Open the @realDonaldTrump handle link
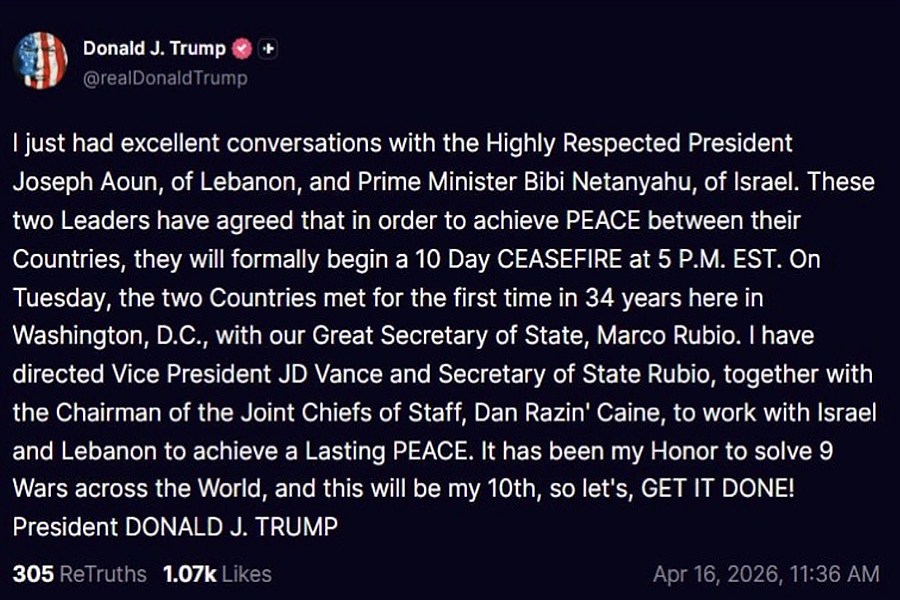This screenshot has width=900, height=600. pos(165,77)
